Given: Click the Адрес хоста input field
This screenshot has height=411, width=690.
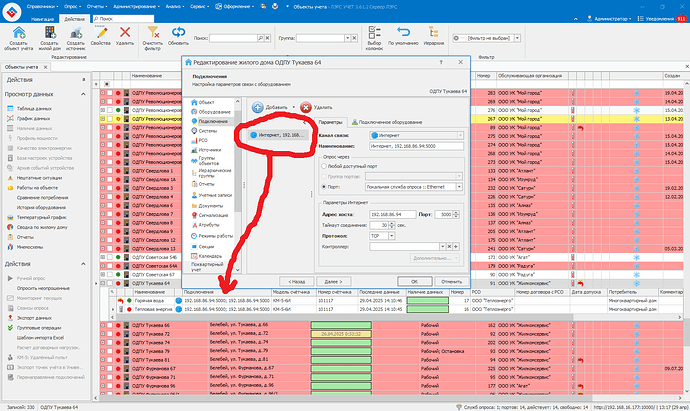Looking at the screenshot, I should [x=393, y=214].
